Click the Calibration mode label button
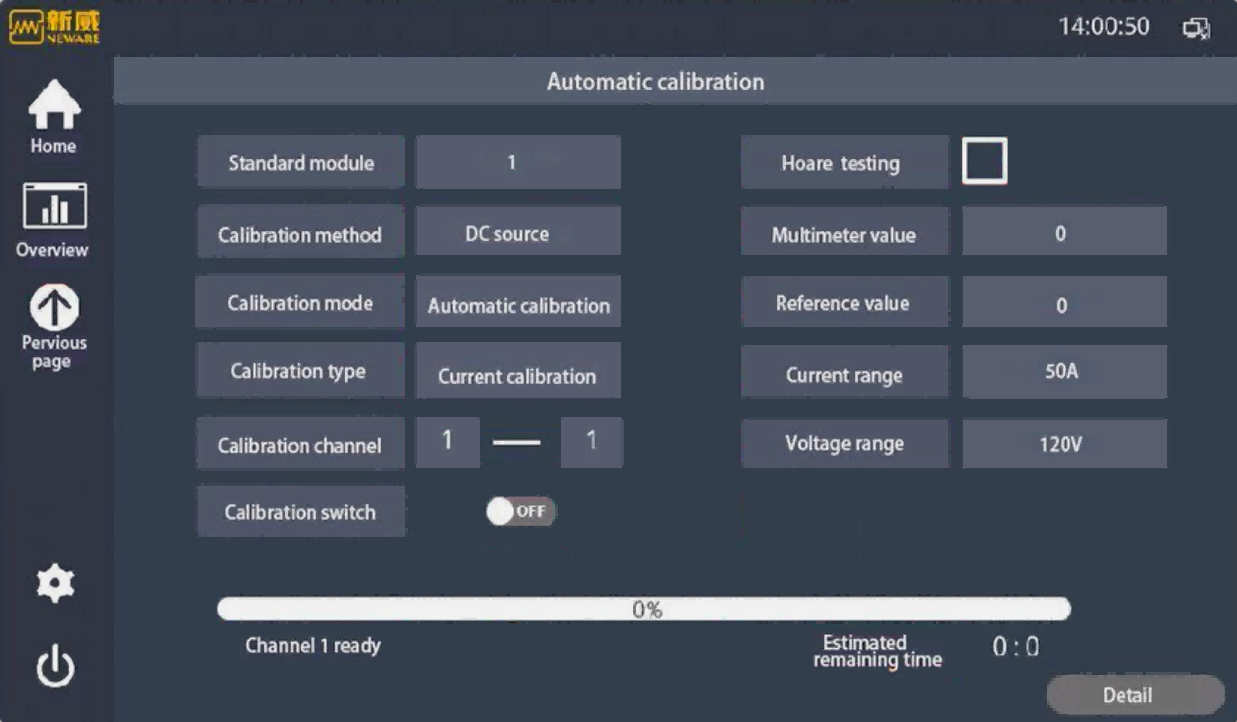Screen dimensions: 1237x722 coord(301,302)
